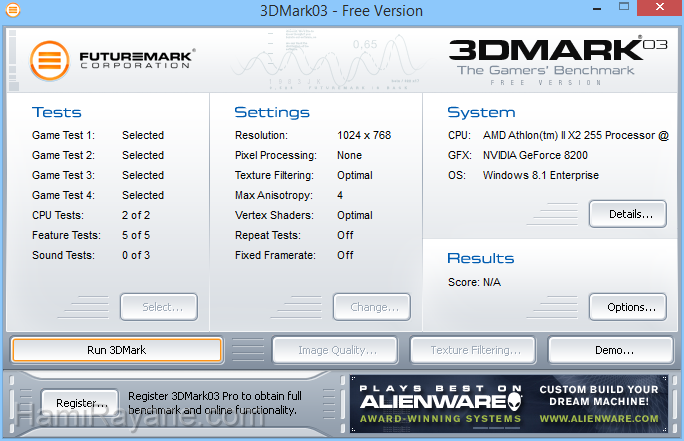This screenshot has width=684, height=441.
Task: Click the Repeat Tests value Off
Action: pos(345,235)
